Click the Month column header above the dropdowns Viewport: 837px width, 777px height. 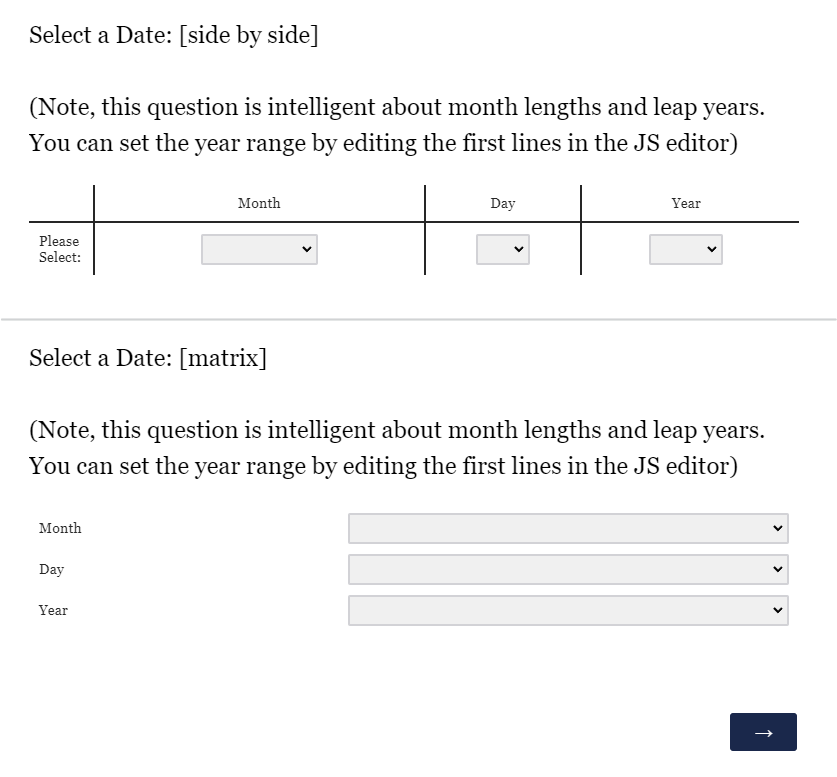pos(259,203)
